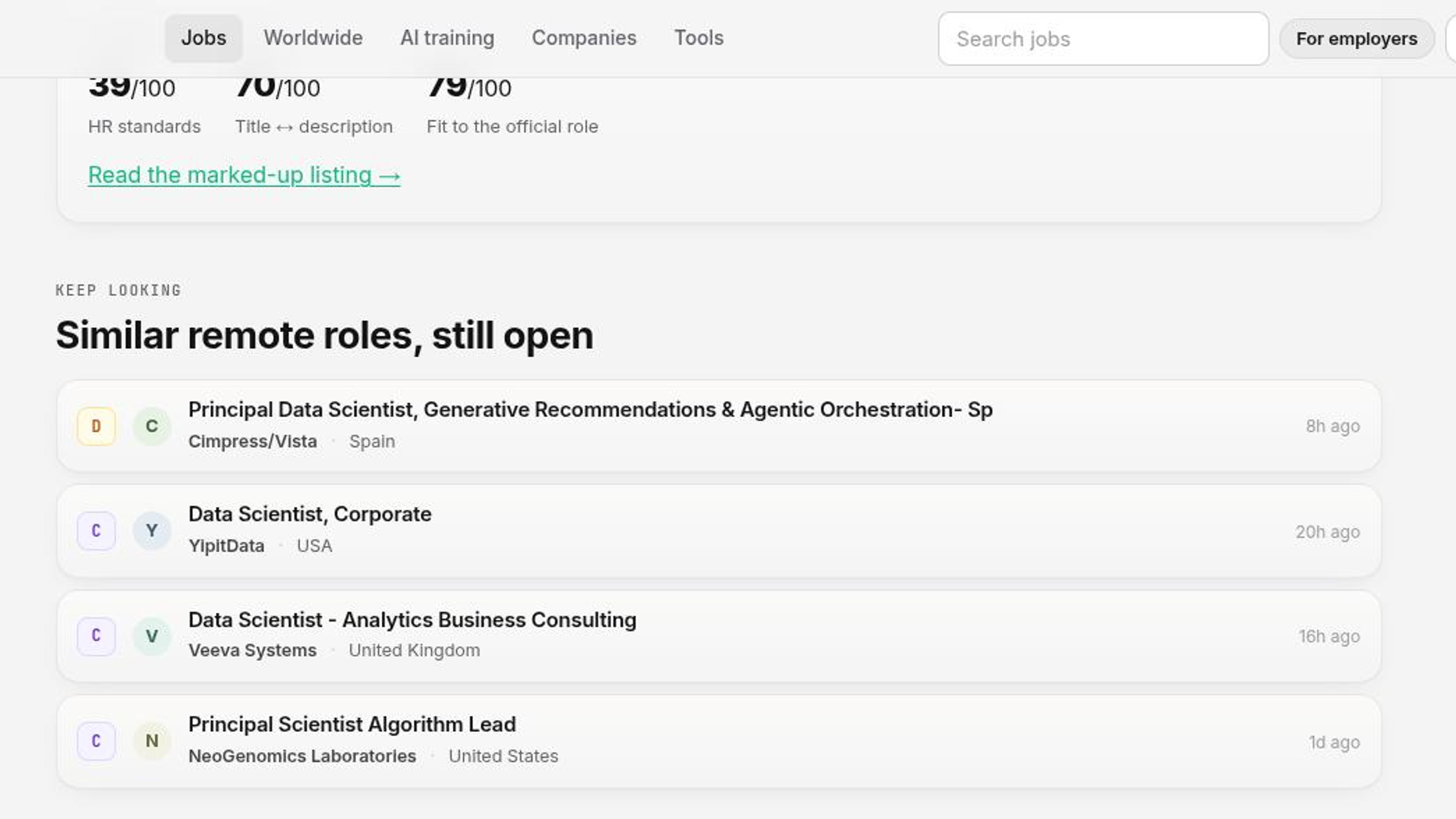The image size is (1456, 819).
Task: Click Fit to the official role label
Action: pos(513,126)
